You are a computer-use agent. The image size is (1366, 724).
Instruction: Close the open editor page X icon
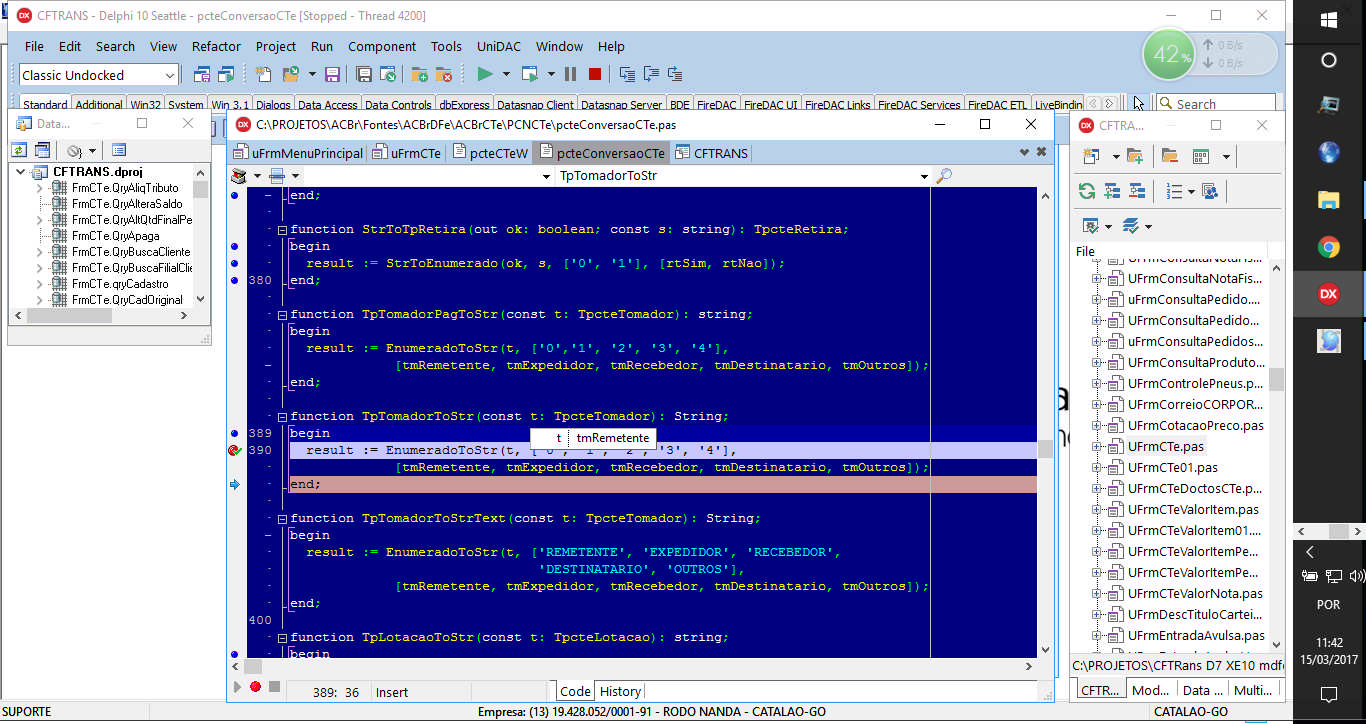[1041, 152]
